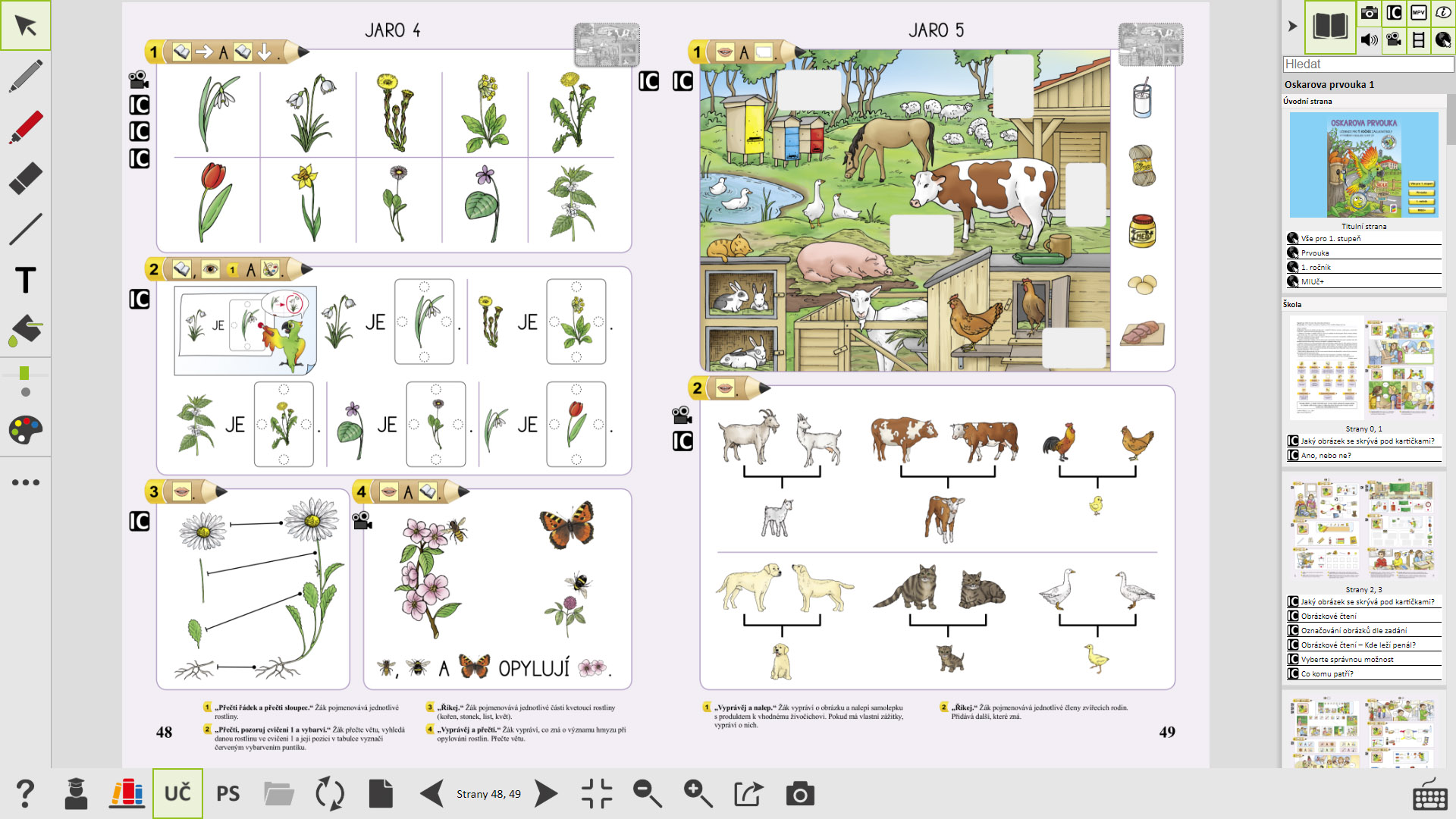1456x819 pixels.
Task: Click the share export icon
Action: [x=749, y=794]
